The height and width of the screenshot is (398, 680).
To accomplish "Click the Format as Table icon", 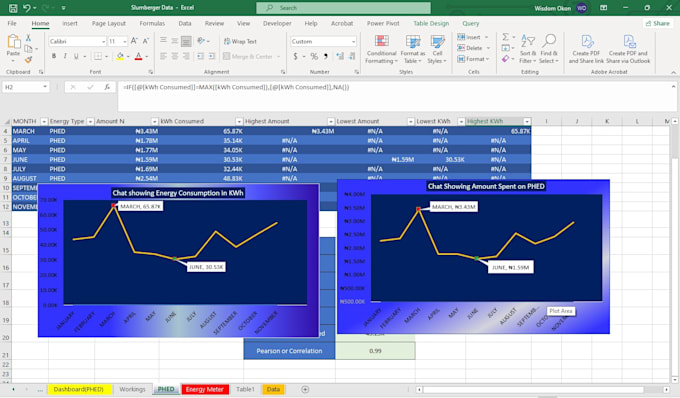I will [x=412, y=42].
